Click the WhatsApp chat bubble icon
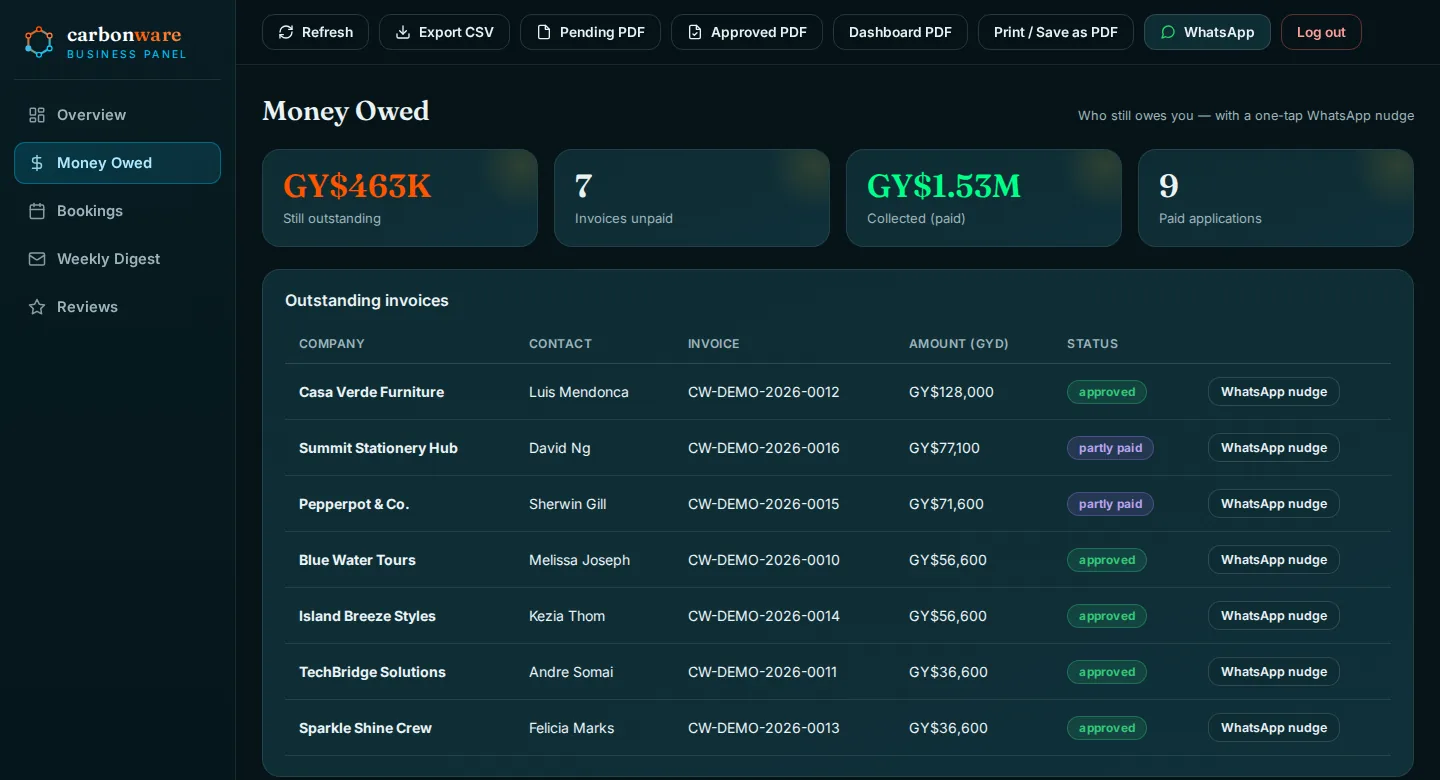Image resolution: width=1440 pixels, height=780 pixels. tap(1168, 32)
